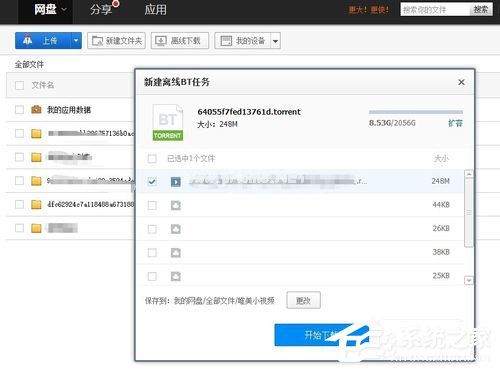Viewport: 500px width, 371px height.
Task: Click the 扩容 link
Action: (455, 123)
